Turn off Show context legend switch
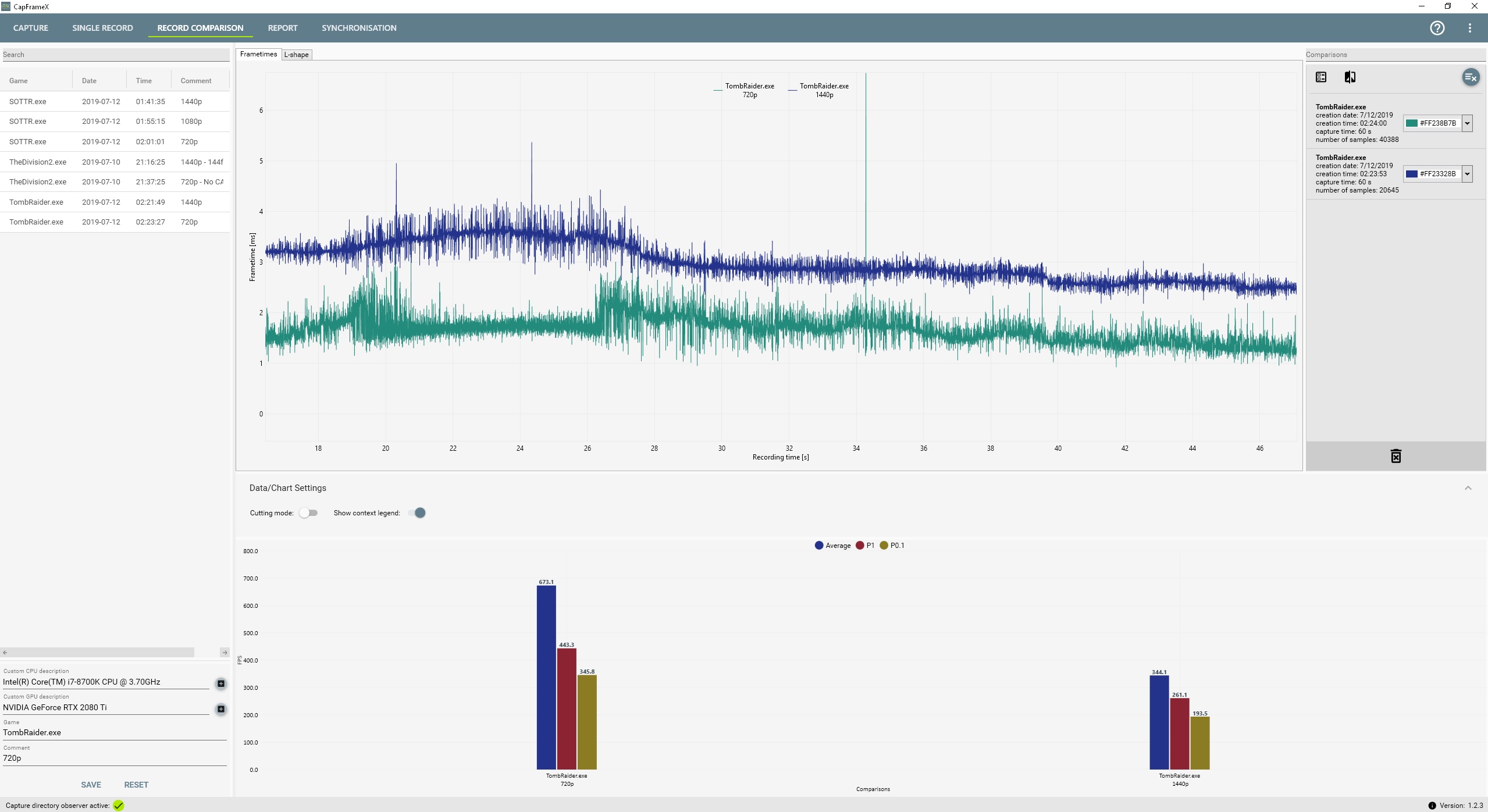The image size is (1488, 812). coord(417,513)
